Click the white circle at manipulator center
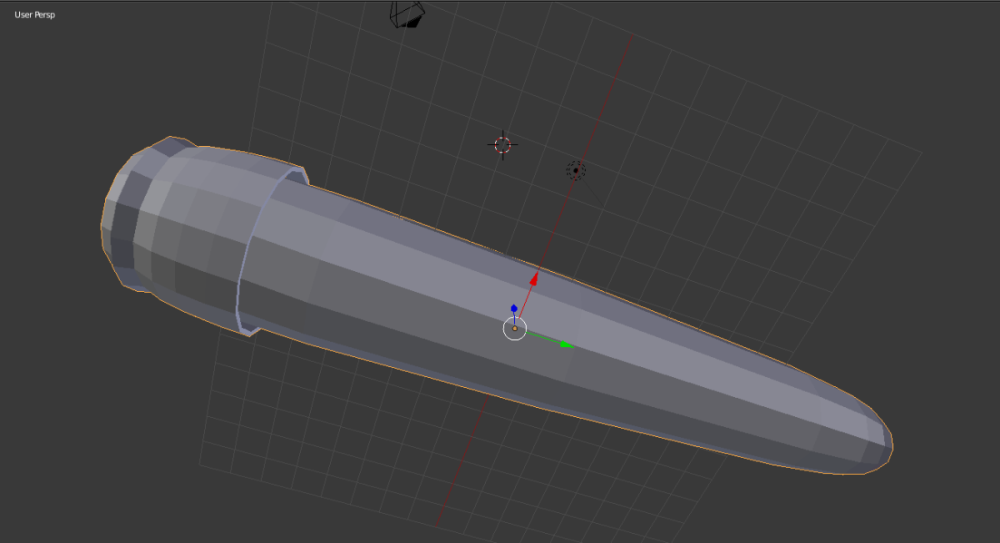Image resolution: width=1000 pixels, height=543 pixels. 514,329
